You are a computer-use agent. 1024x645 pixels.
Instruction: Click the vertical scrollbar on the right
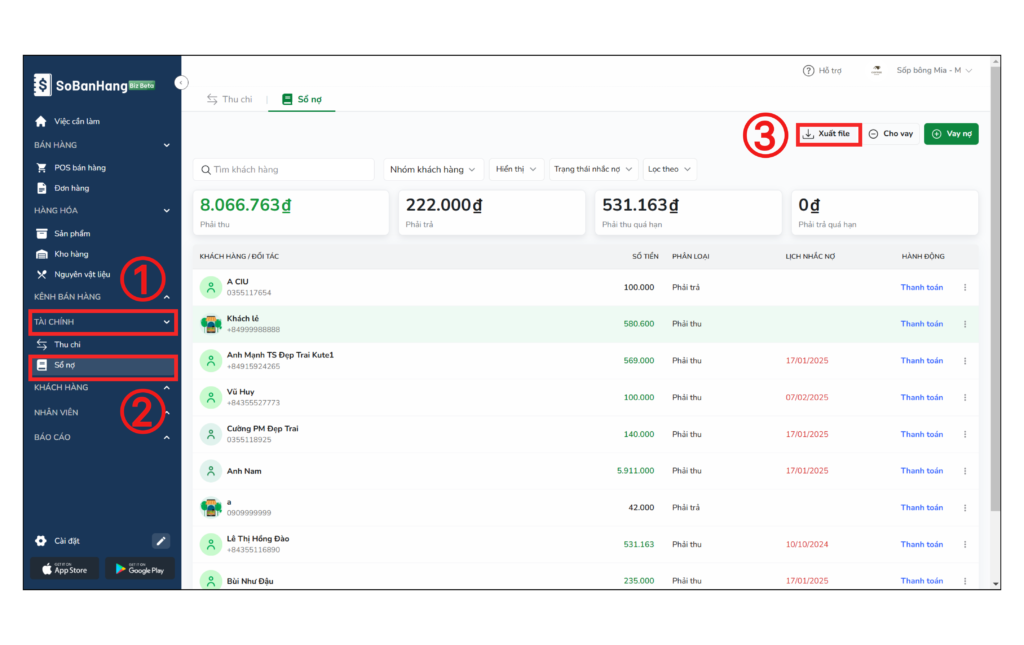pyautogui.click(x=994, y=300)
